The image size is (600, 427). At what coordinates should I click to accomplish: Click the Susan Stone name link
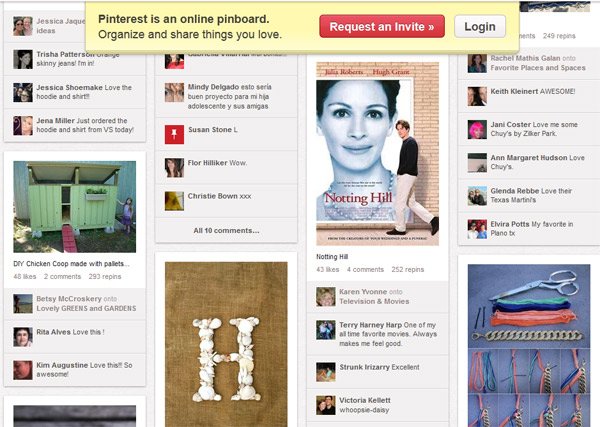210,129
